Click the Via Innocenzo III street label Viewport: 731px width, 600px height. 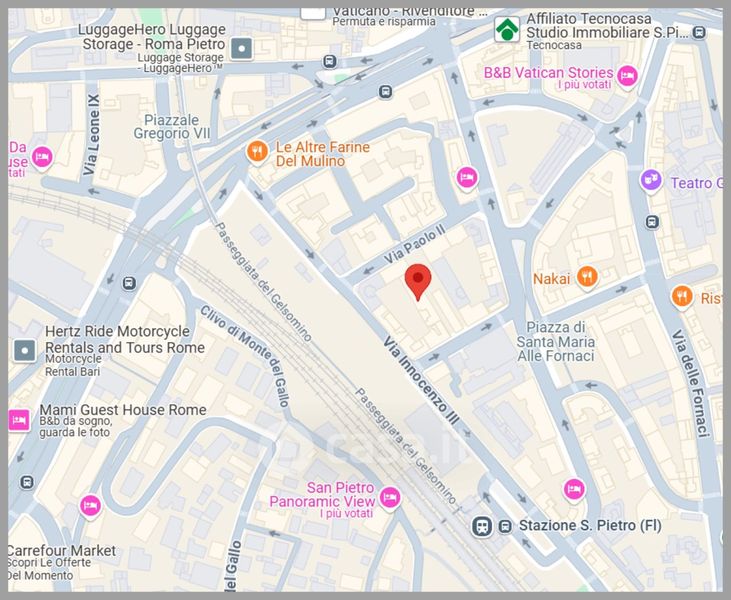click(421, 381)
